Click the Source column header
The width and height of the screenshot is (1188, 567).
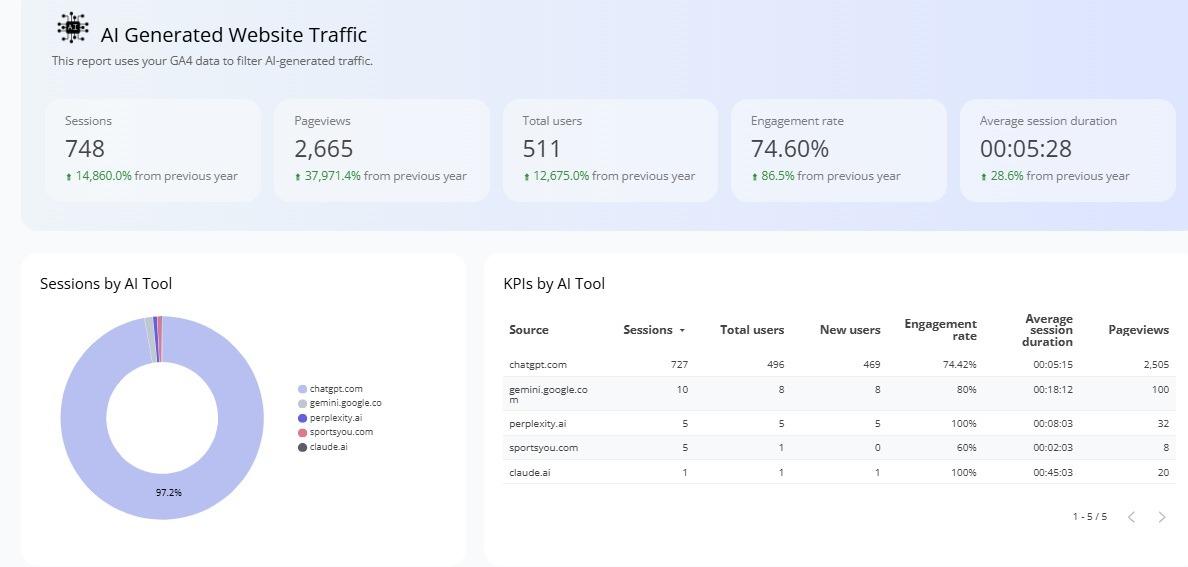[x=528, y=330]
